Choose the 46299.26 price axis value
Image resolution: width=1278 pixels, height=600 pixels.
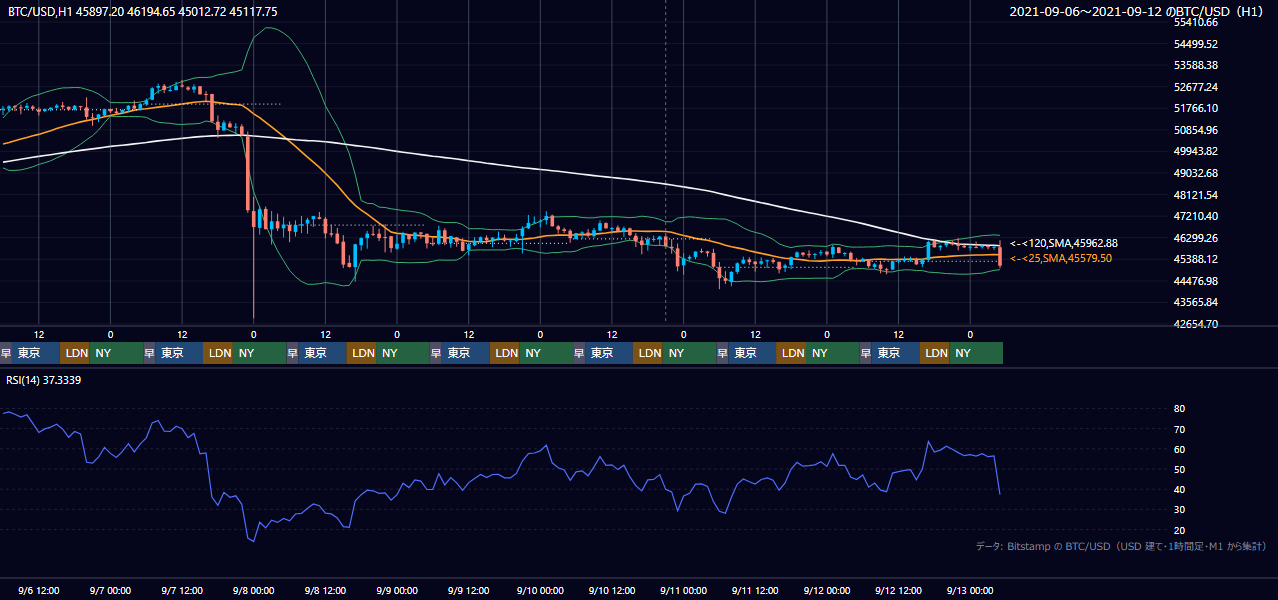[x=1196, y=238]
